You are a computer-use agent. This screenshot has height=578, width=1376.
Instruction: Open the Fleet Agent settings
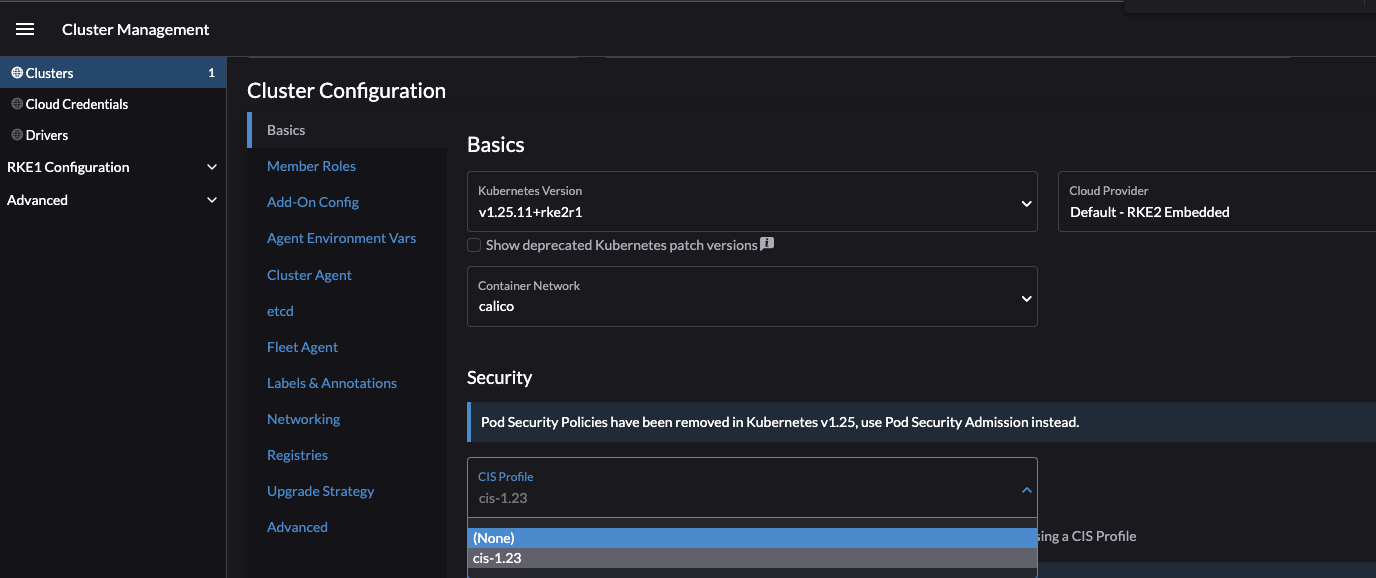(x=302, y=346)
